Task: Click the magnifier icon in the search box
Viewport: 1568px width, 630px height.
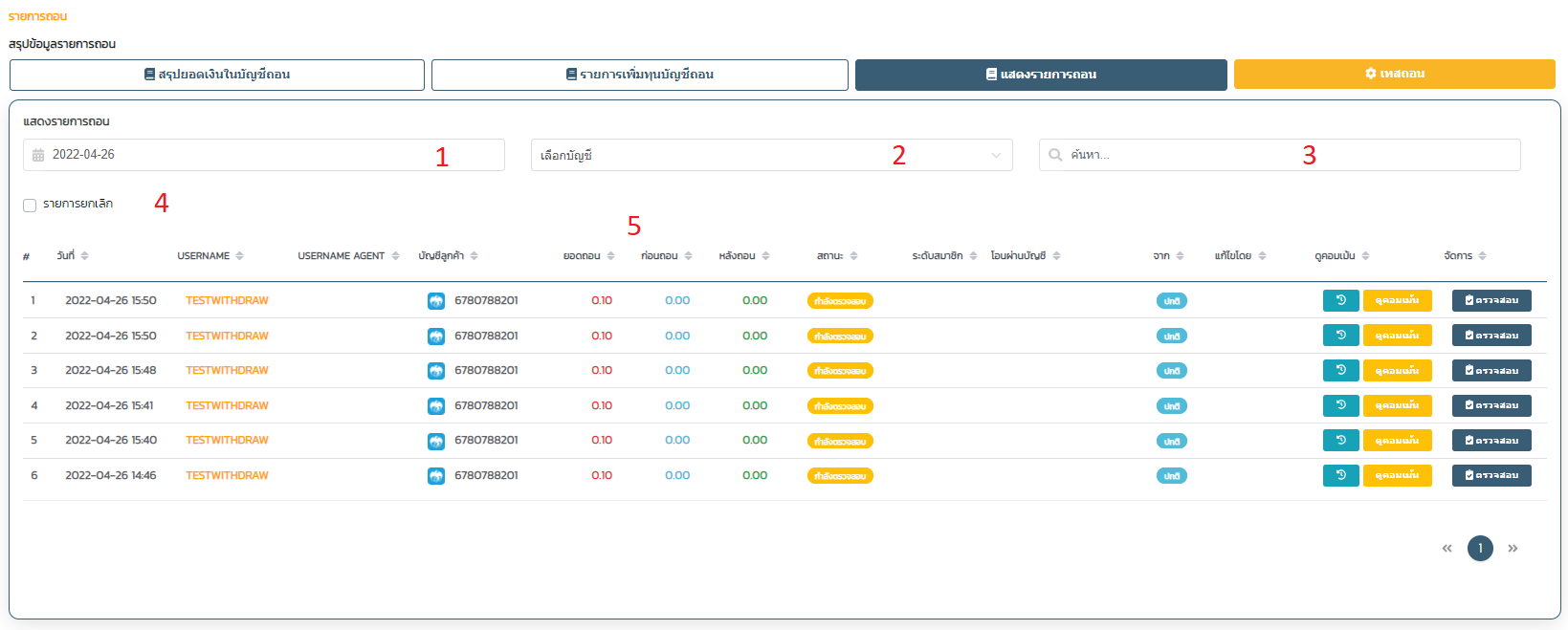Action: (x=1055, y=155)
